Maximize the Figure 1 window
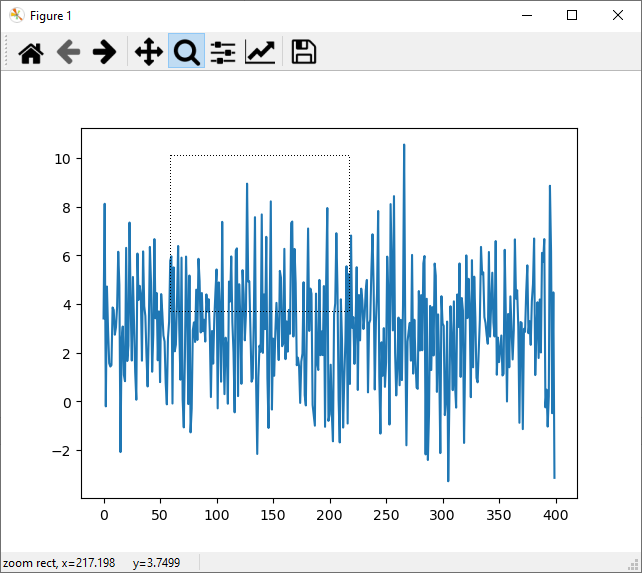This screenshot has width=642, height=573. coord(572,16)
